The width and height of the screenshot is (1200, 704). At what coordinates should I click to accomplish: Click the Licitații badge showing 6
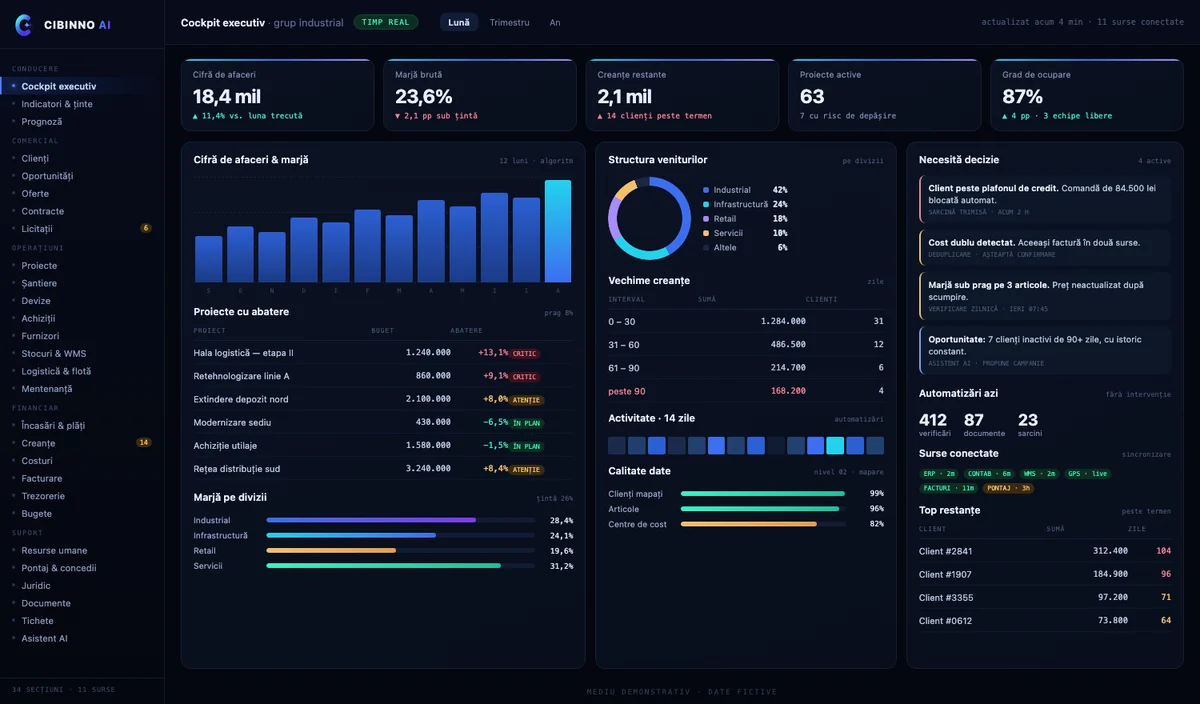click(146, 228)
